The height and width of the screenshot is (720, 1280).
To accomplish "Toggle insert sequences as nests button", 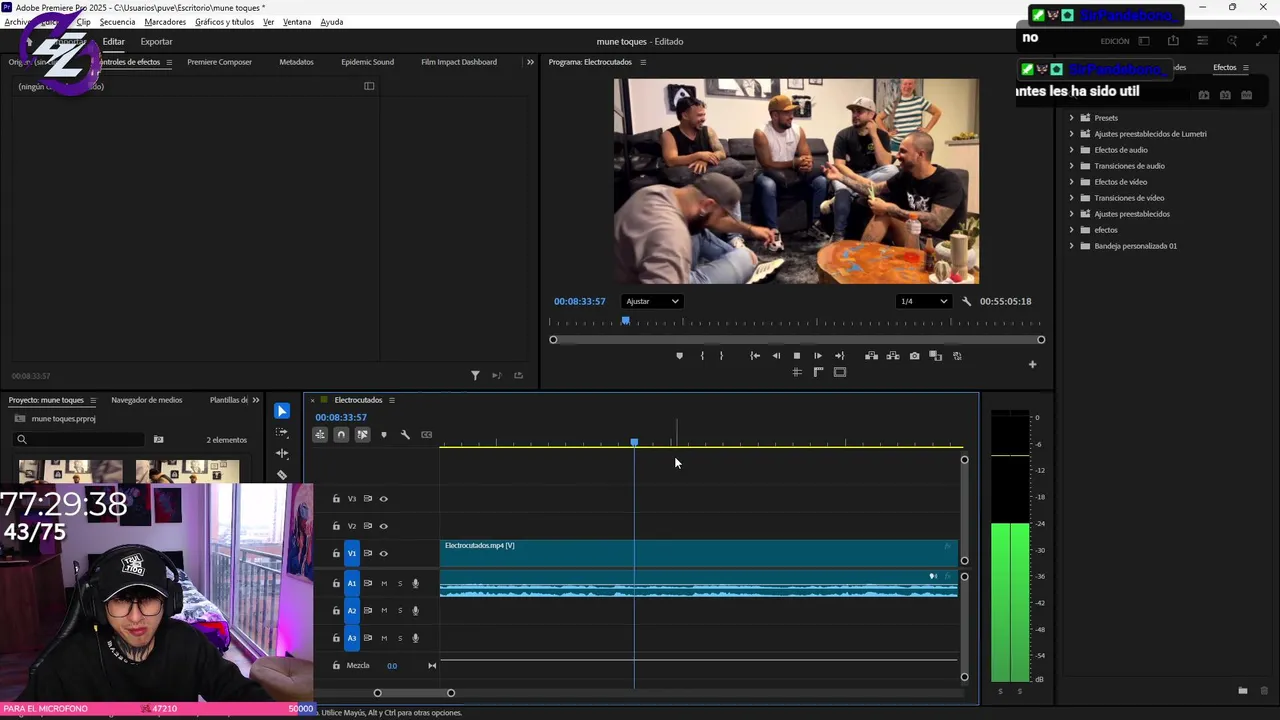I will tap(320, 435).
